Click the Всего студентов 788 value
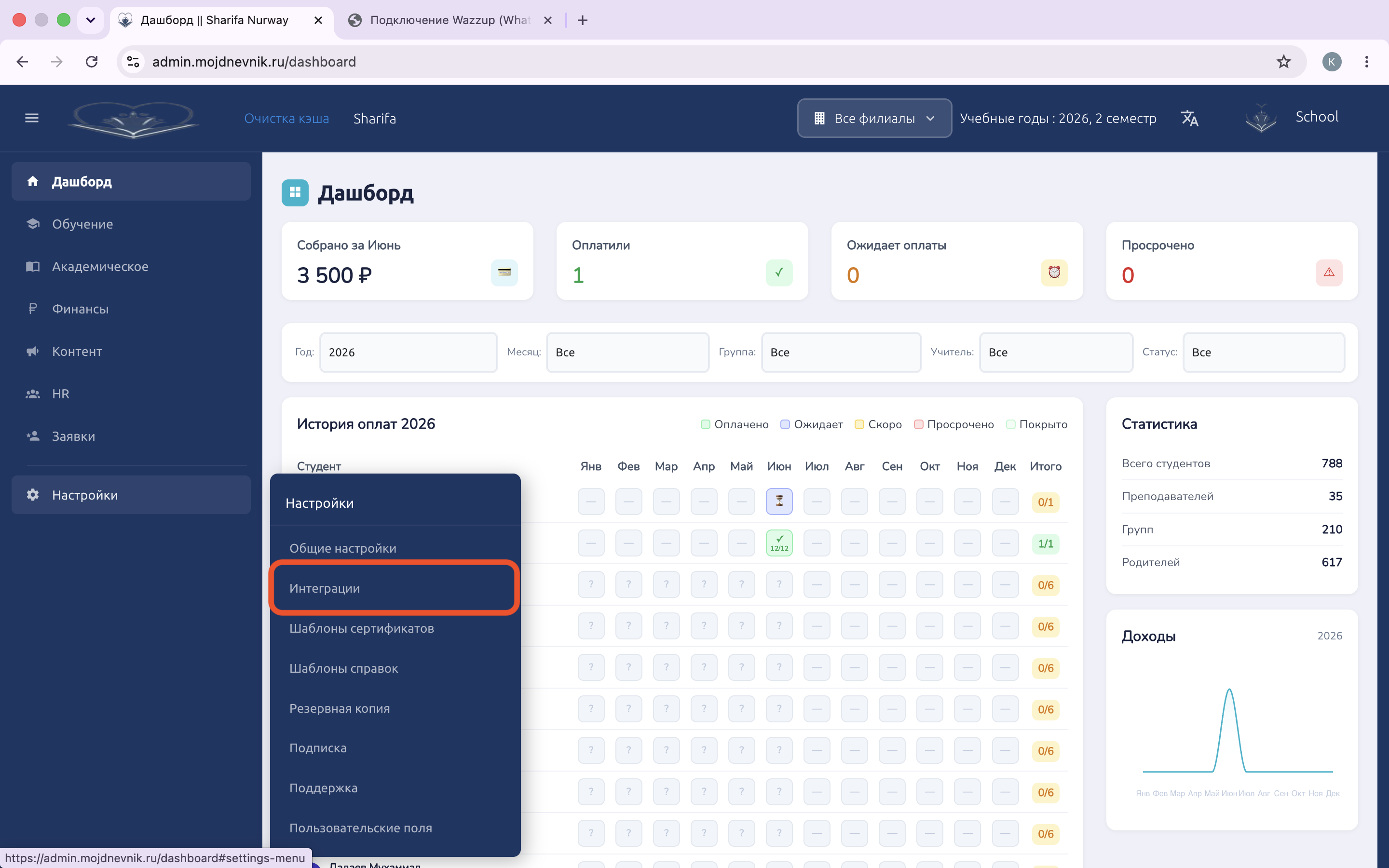 tap(1332, 463)
